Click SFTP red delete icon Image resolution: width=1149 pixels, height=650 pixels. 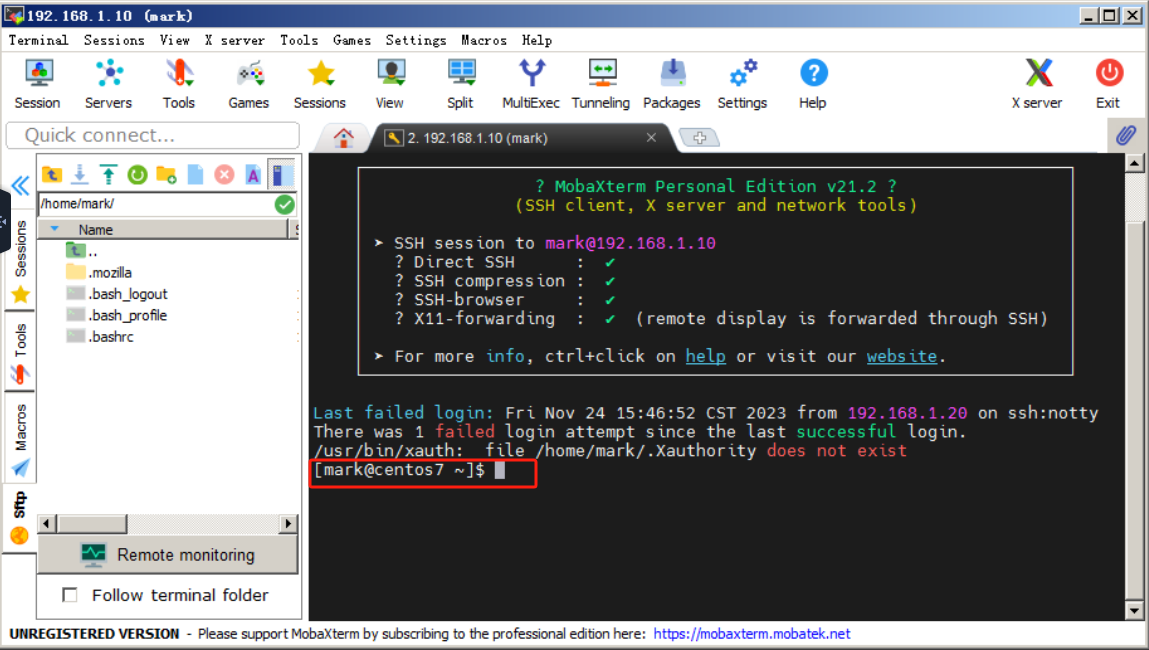(224, 174)
